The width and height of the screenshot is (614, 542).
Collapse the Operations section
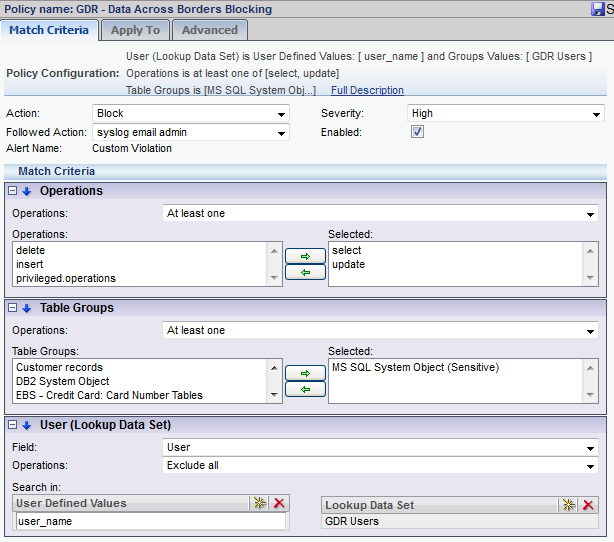(x=13, y=191)
